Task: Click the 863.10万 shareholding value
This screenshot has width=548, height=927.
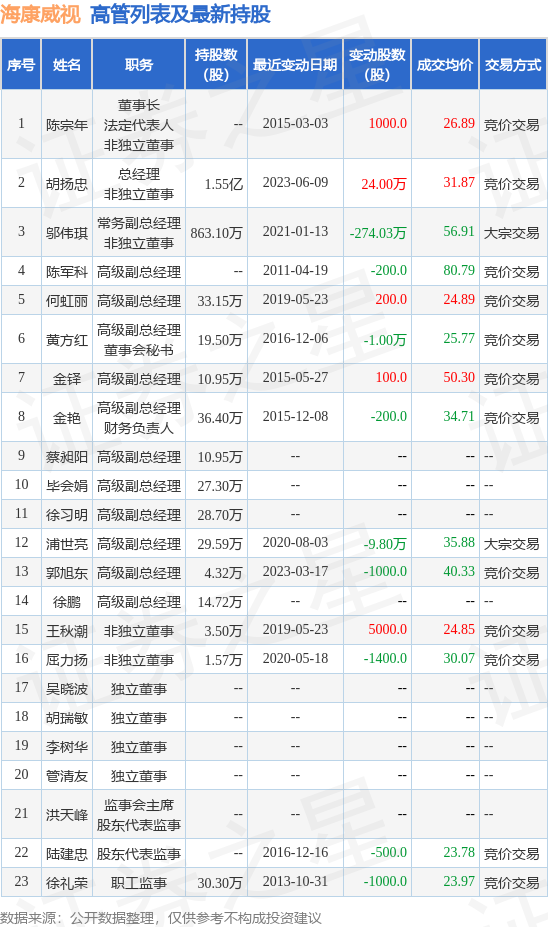Action: pos(216,233)
